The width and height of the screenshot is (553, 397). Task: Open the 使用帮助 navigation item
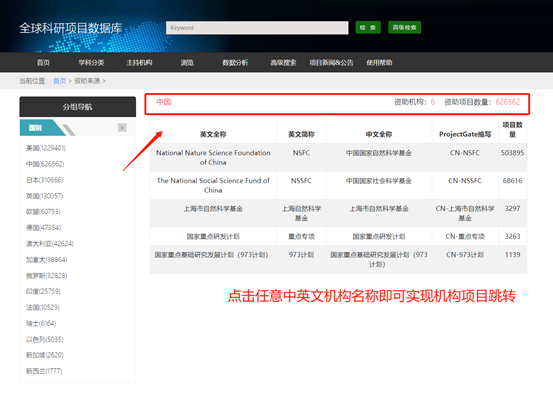coord(379,63)
